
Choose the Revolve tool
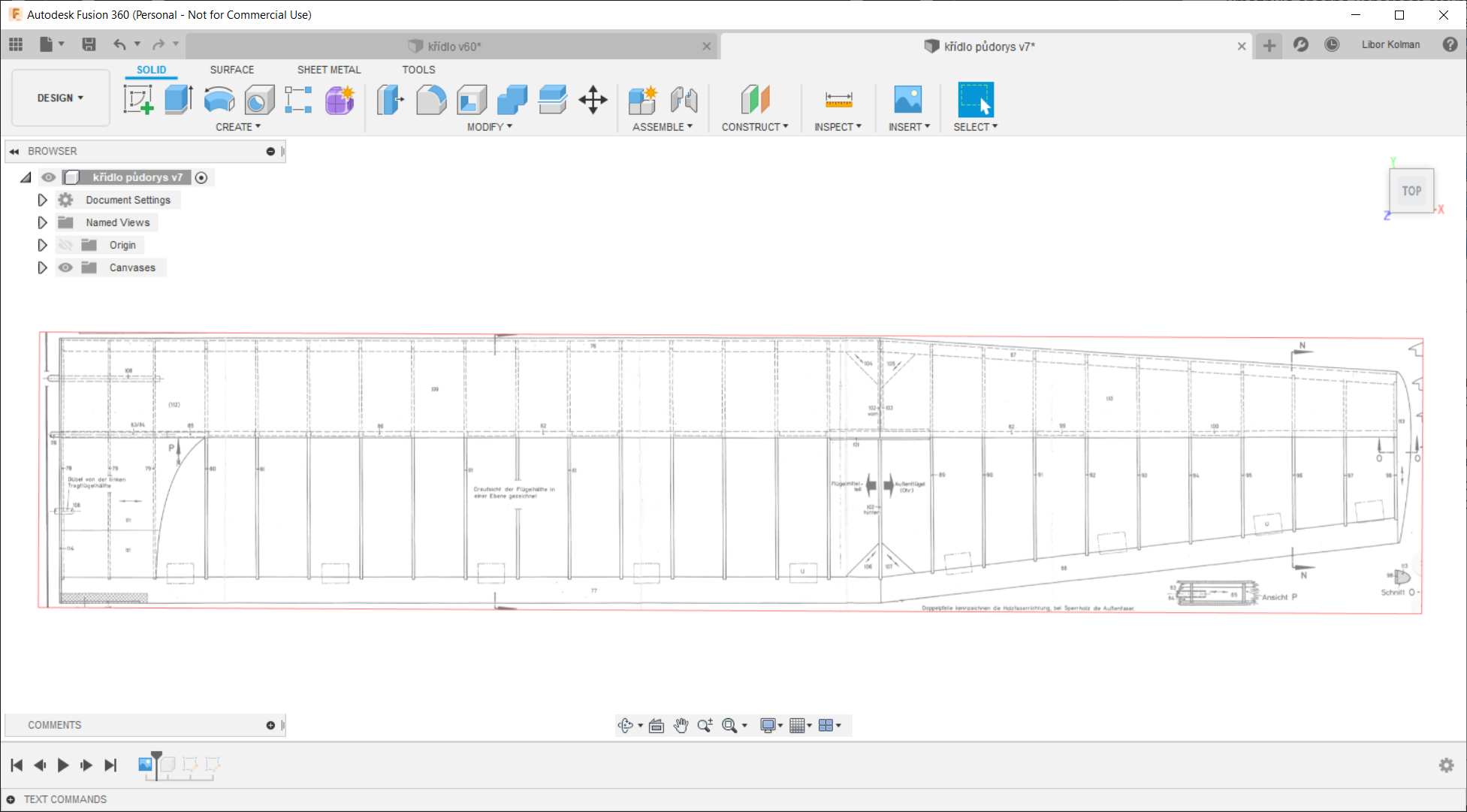coord(219,99)
